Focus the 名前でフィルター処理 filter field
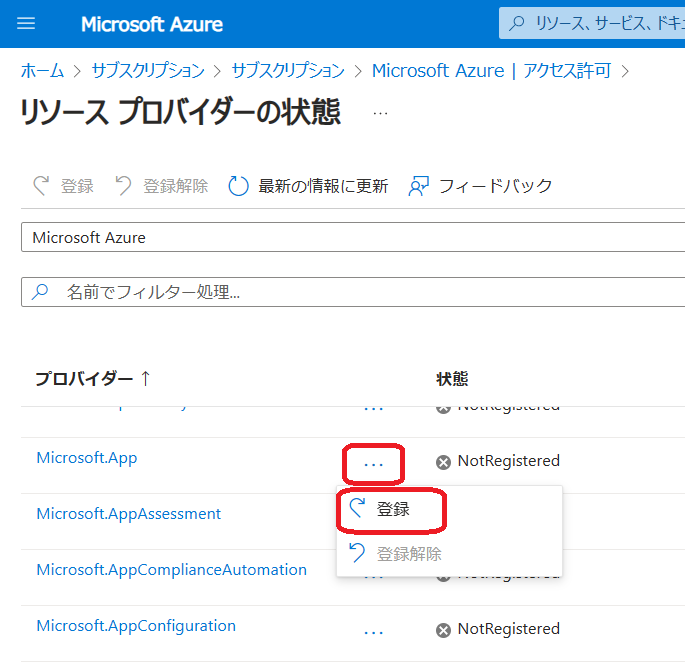The image size is (685, 669). pos(353,292)
